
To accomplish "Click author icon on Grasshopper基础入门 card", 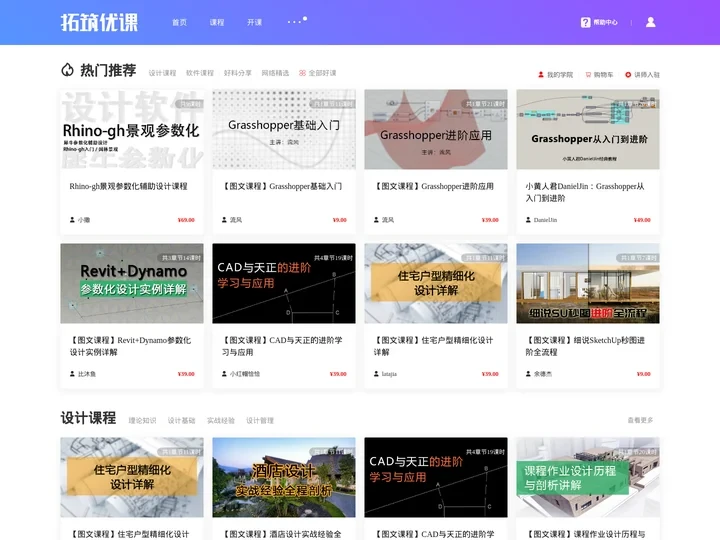I will click(224, 220).
